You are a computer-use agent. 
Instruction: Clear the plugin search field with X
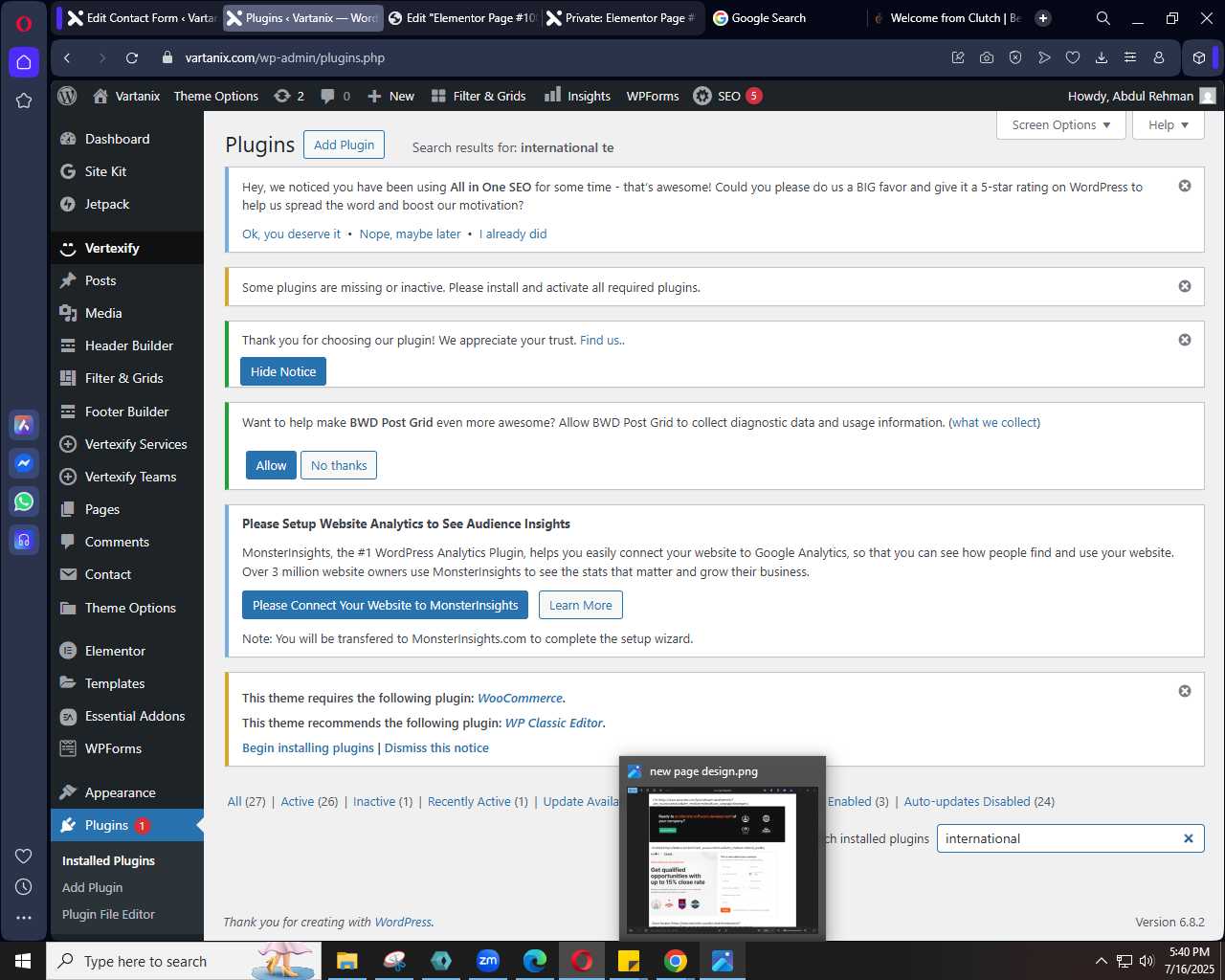click(1189, 838)
